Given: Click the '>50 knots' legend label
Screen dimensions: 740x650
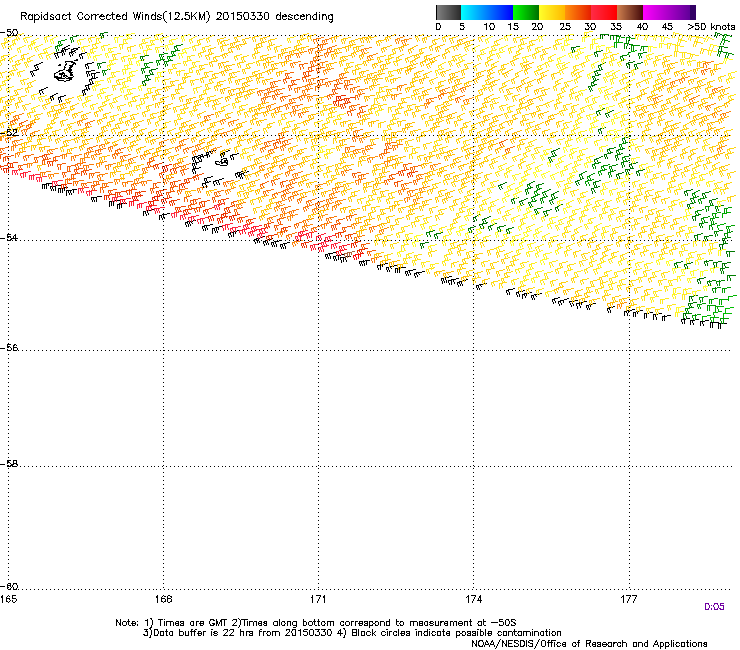Looking at the screenshot, I should [x=711, y=27].
